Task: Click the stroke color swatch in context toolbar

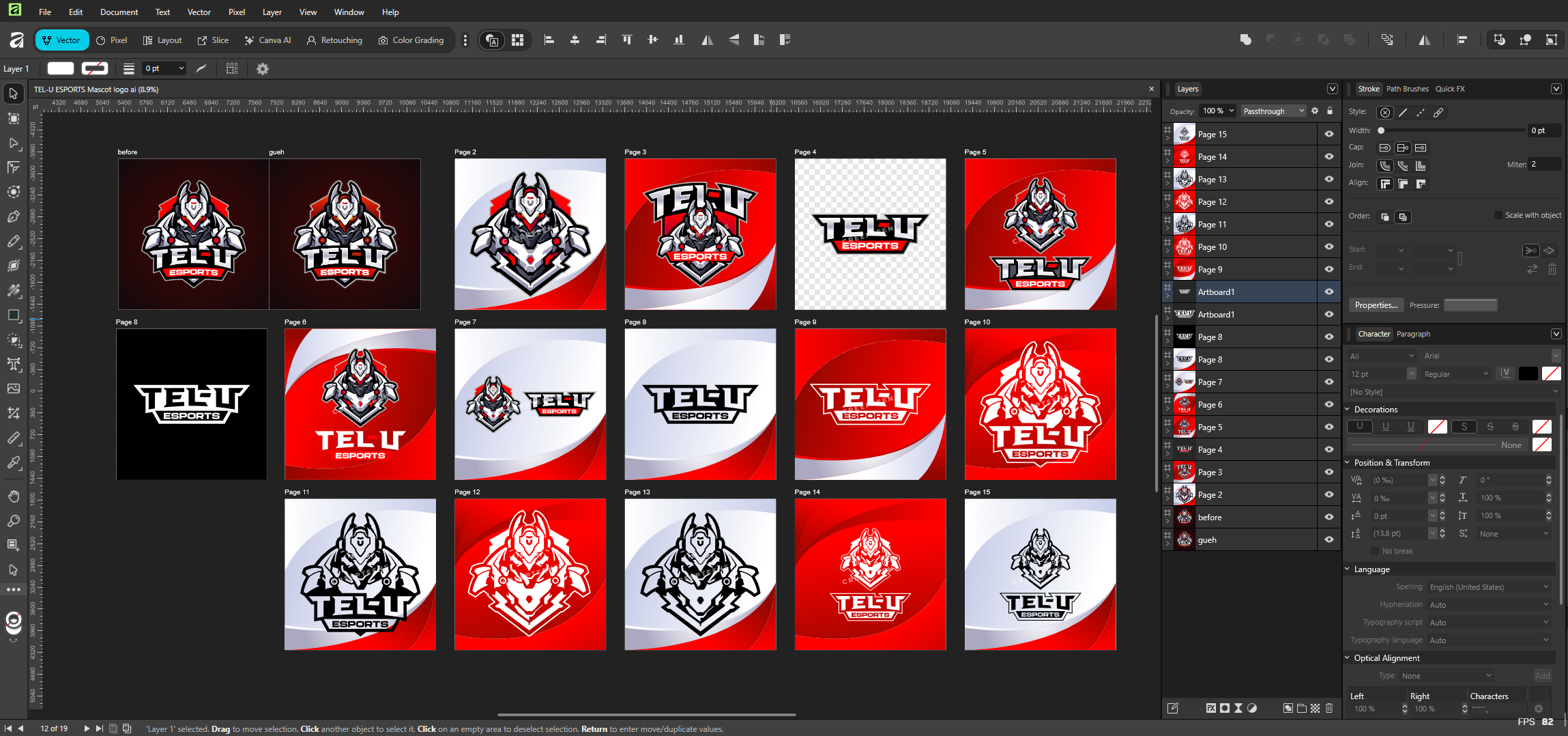Action: point(95,68)
